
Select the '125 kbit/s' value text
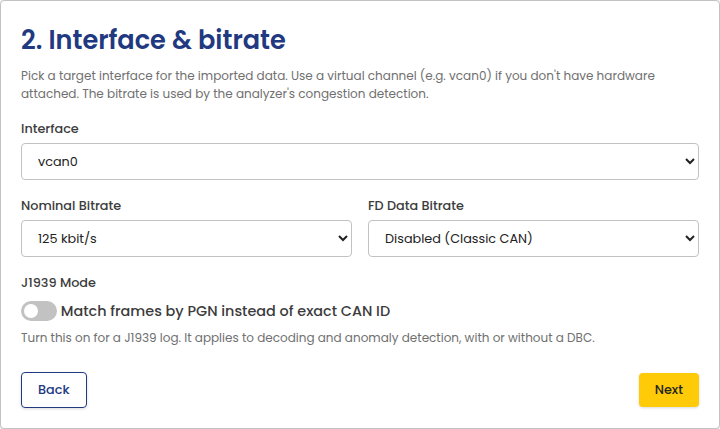[67, 239]
